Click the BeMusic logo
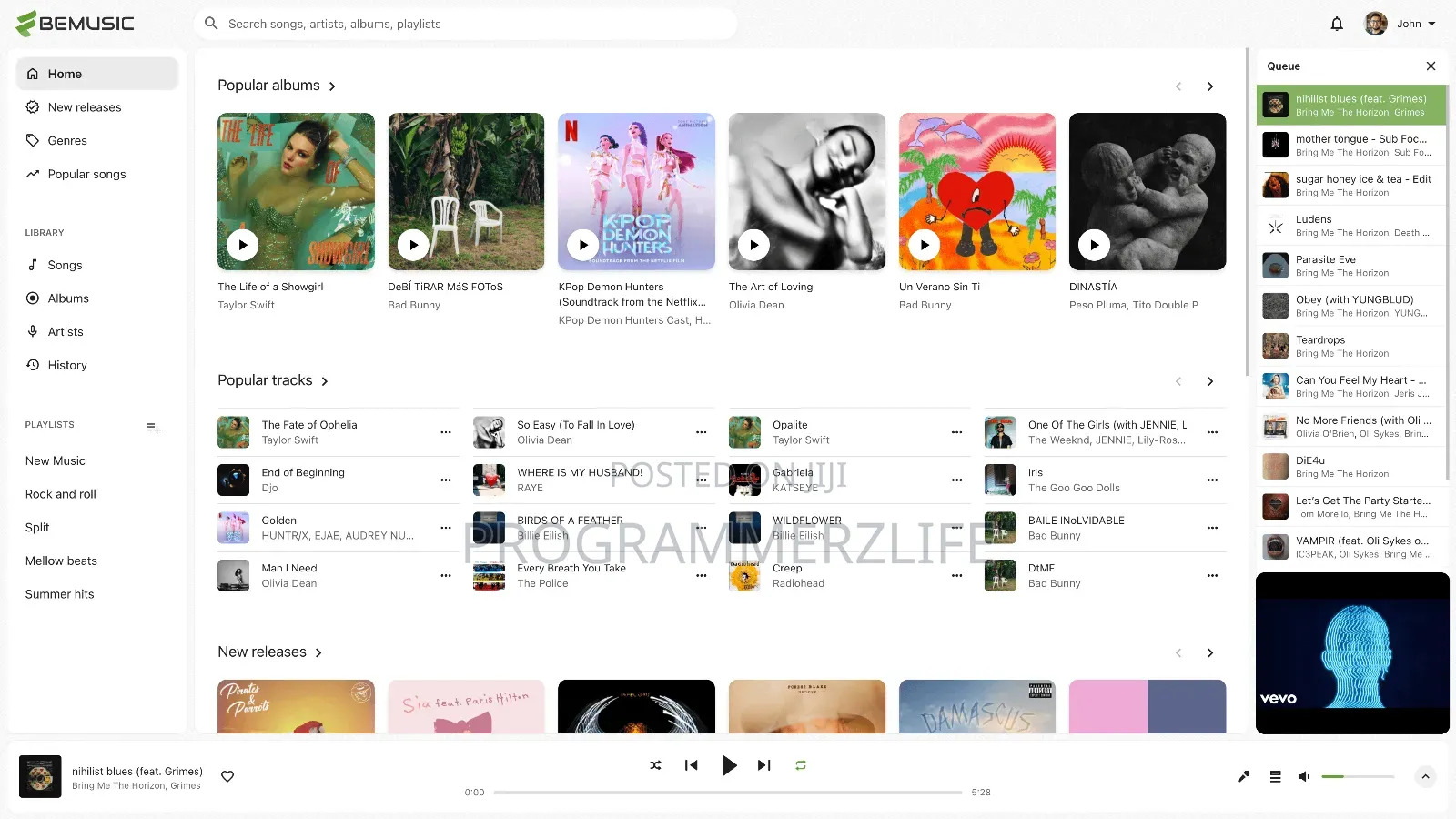Viewport: 1456px width, 819px height. click(75, 24)
